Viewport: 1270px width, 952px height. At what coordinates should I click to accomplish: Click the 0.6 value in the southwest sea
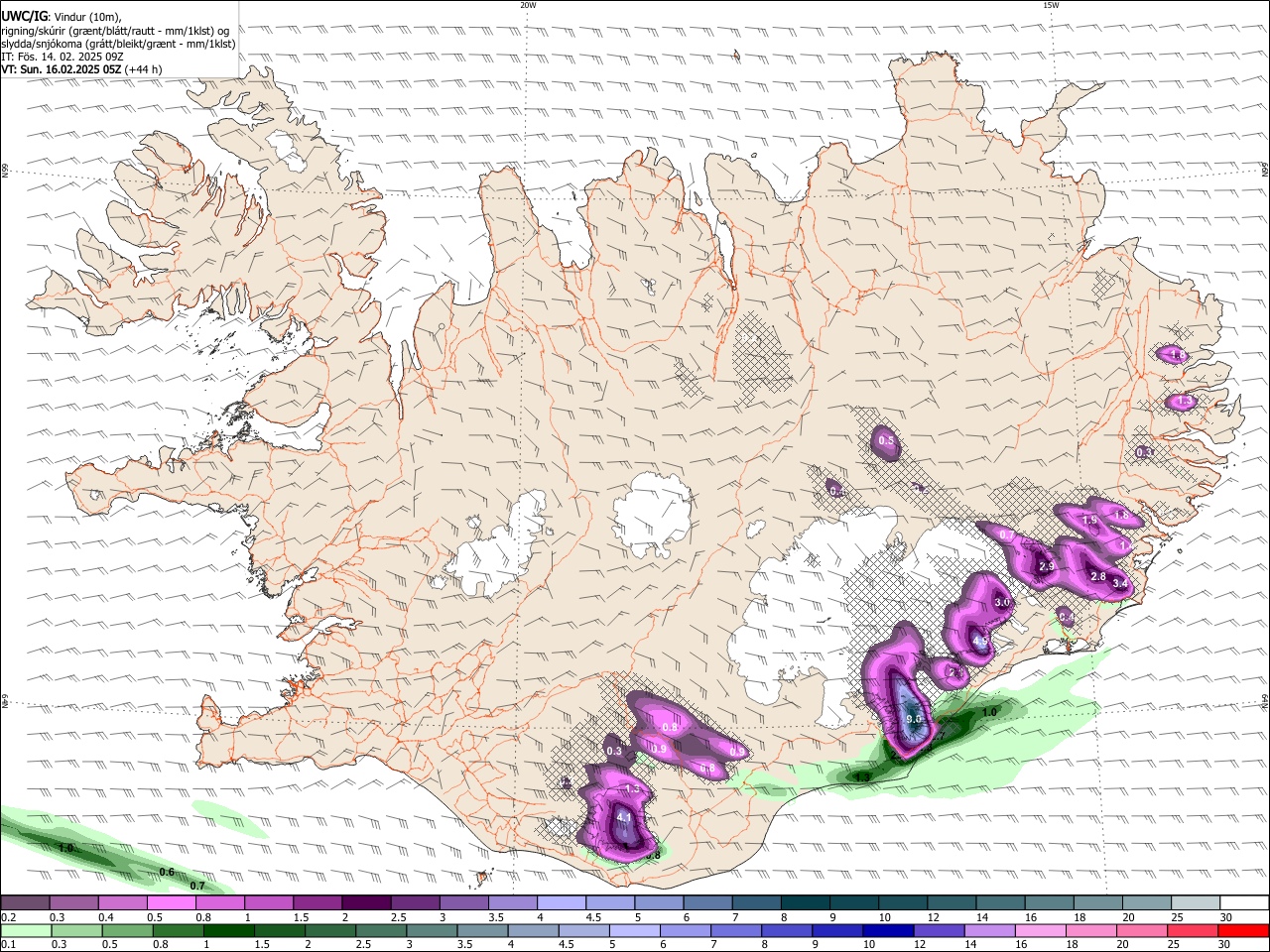pos(167,873)
